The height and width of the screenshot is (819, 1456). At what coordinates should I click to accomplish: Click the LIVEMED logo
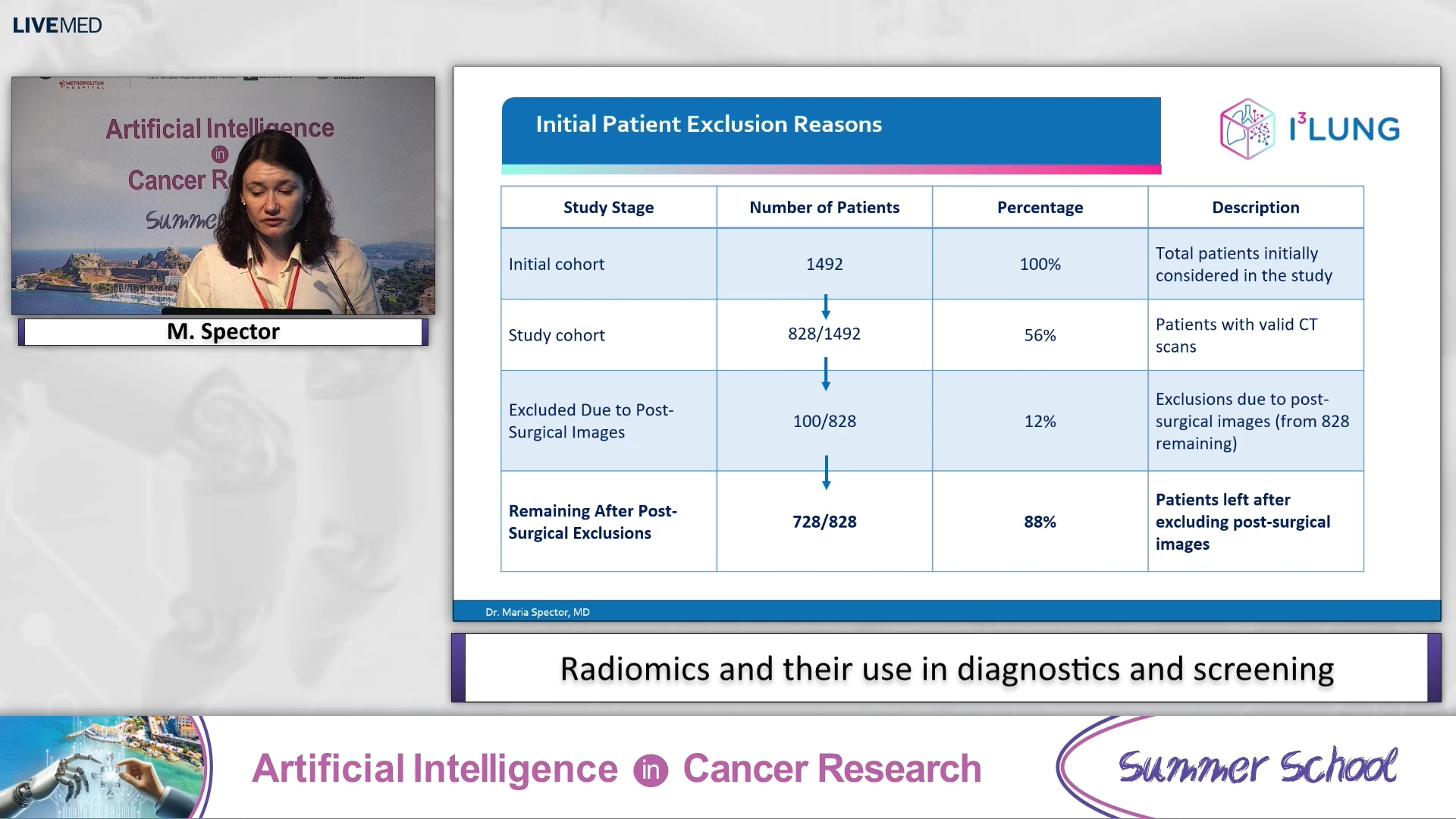point(57,25)
